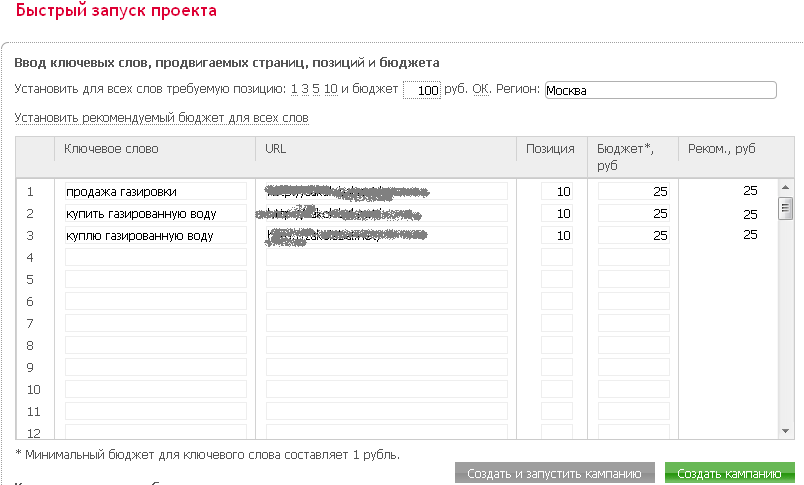Click the URL field in row 1
804x485 pixels.
click(387, 191)
